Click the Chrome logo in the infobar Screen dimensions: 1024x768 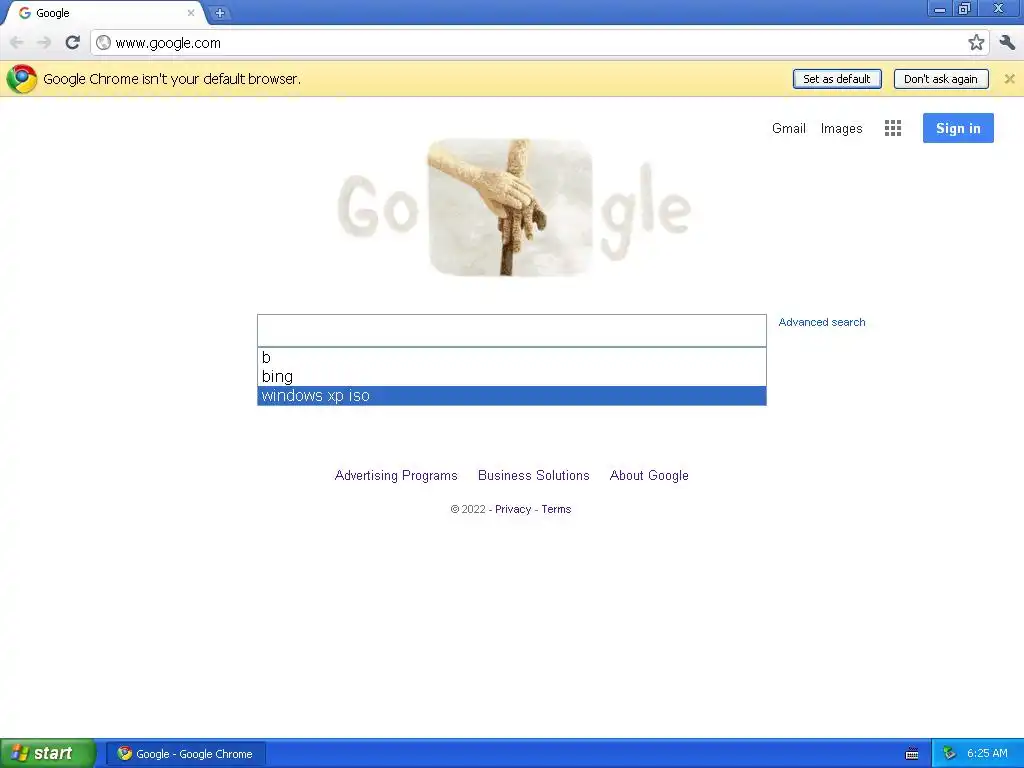[x=22, y=79]
